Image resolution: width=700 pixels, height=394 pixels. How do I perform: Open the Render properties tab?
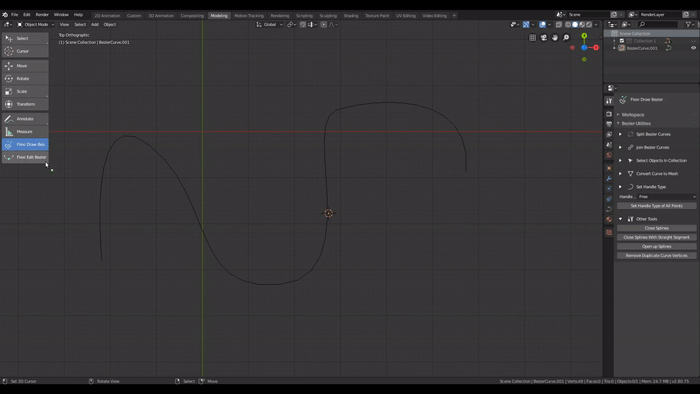(x=609, y=114)
